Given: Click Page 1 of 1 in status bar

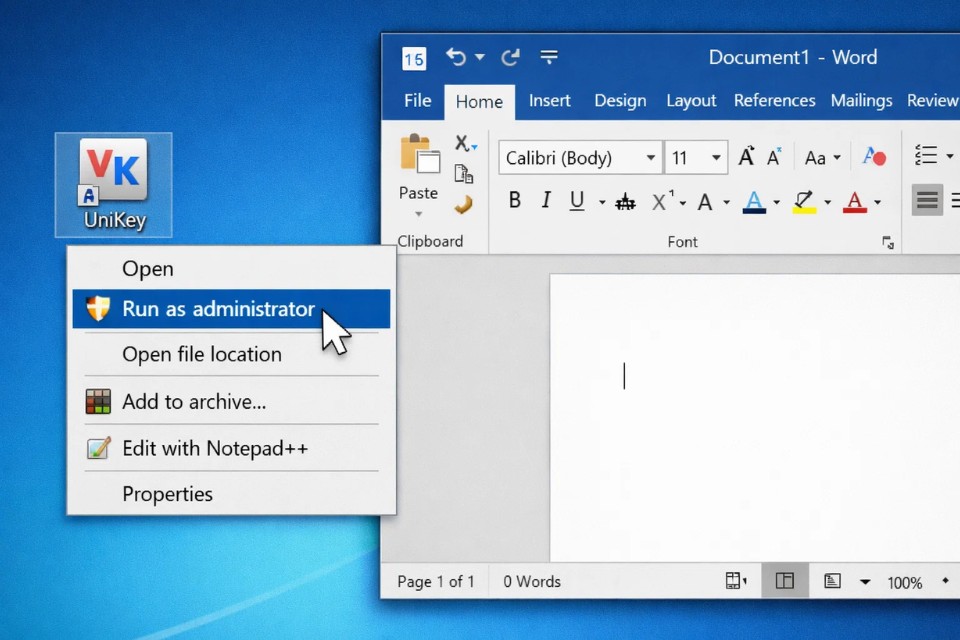Looking at the screenshot, I should [436, 581].
